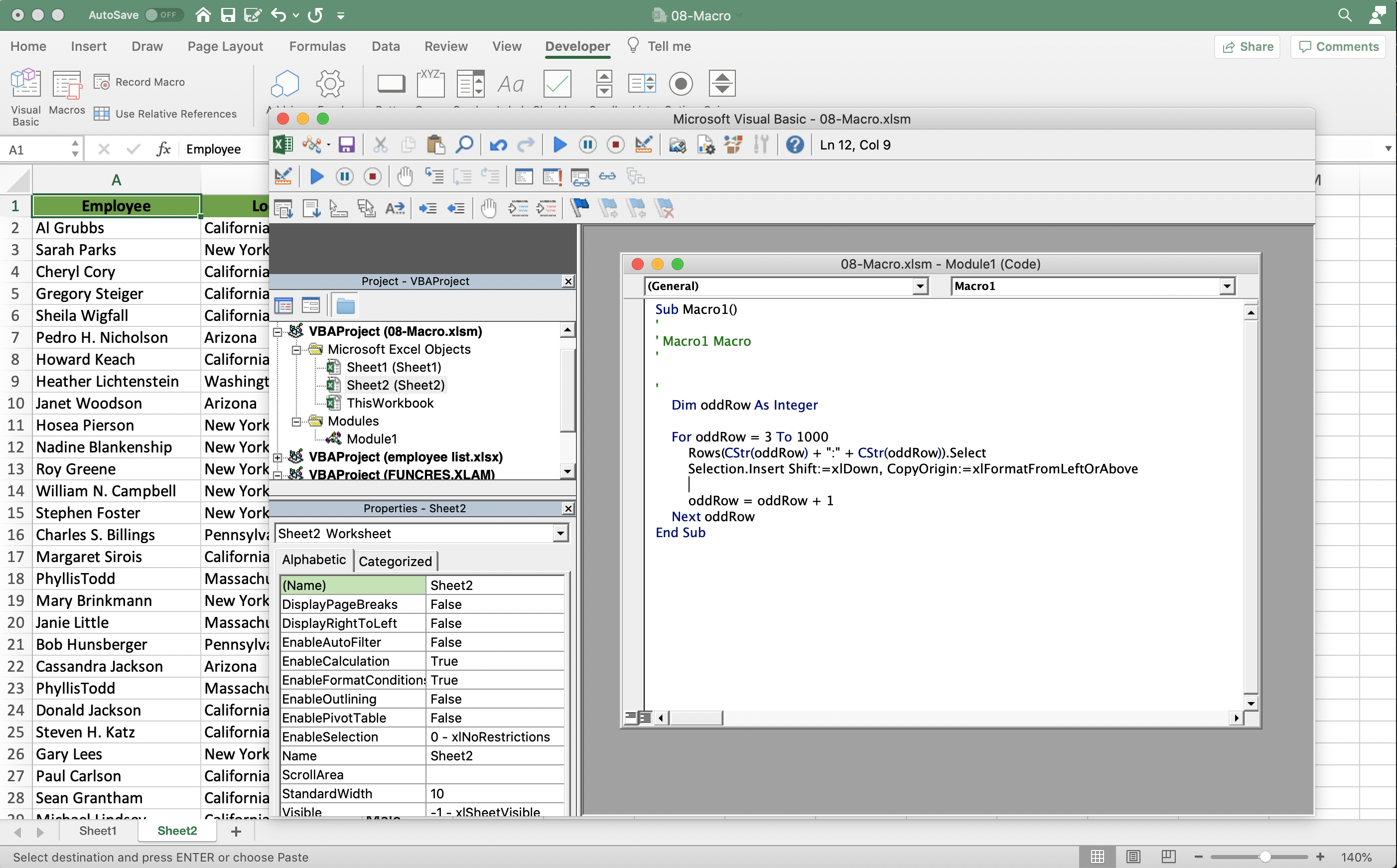Click Step Into in Debug toolbar
The image size is (1397, 868).
[x=434, y=176]
